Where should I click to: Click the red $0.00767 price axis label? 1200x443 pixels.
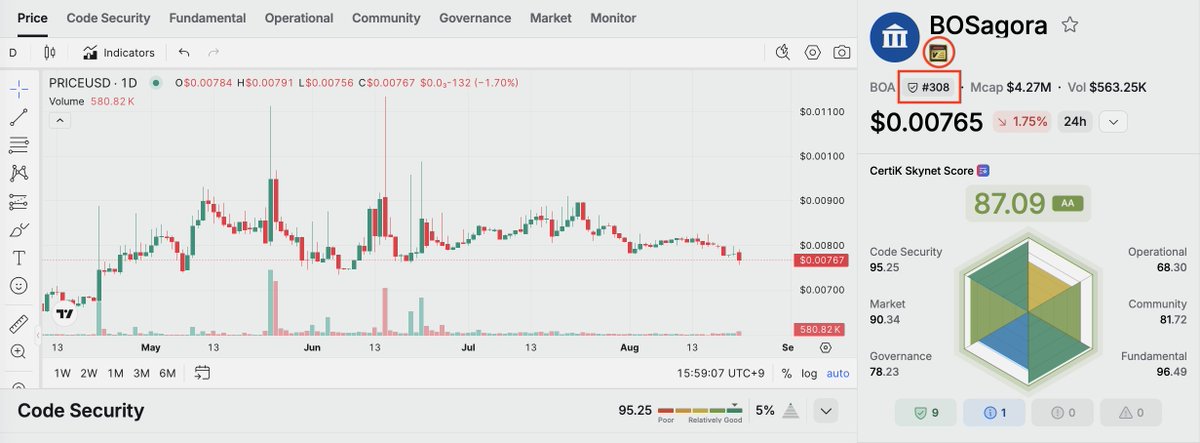tap(821, 260)
